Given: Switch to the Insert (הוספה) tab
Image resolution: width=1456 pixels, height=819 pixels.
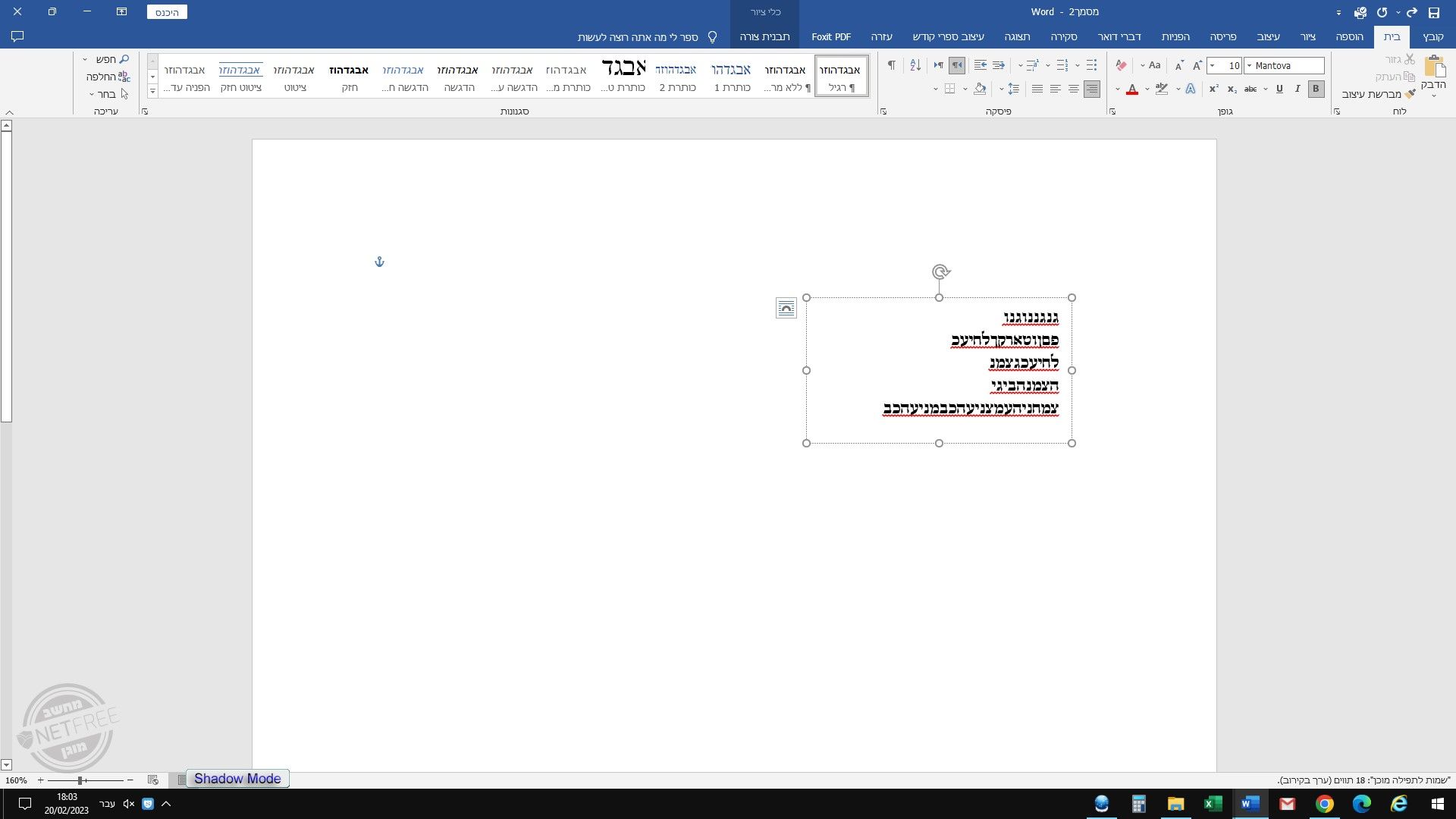Looking at the screenshot, I should point(1349,36).
